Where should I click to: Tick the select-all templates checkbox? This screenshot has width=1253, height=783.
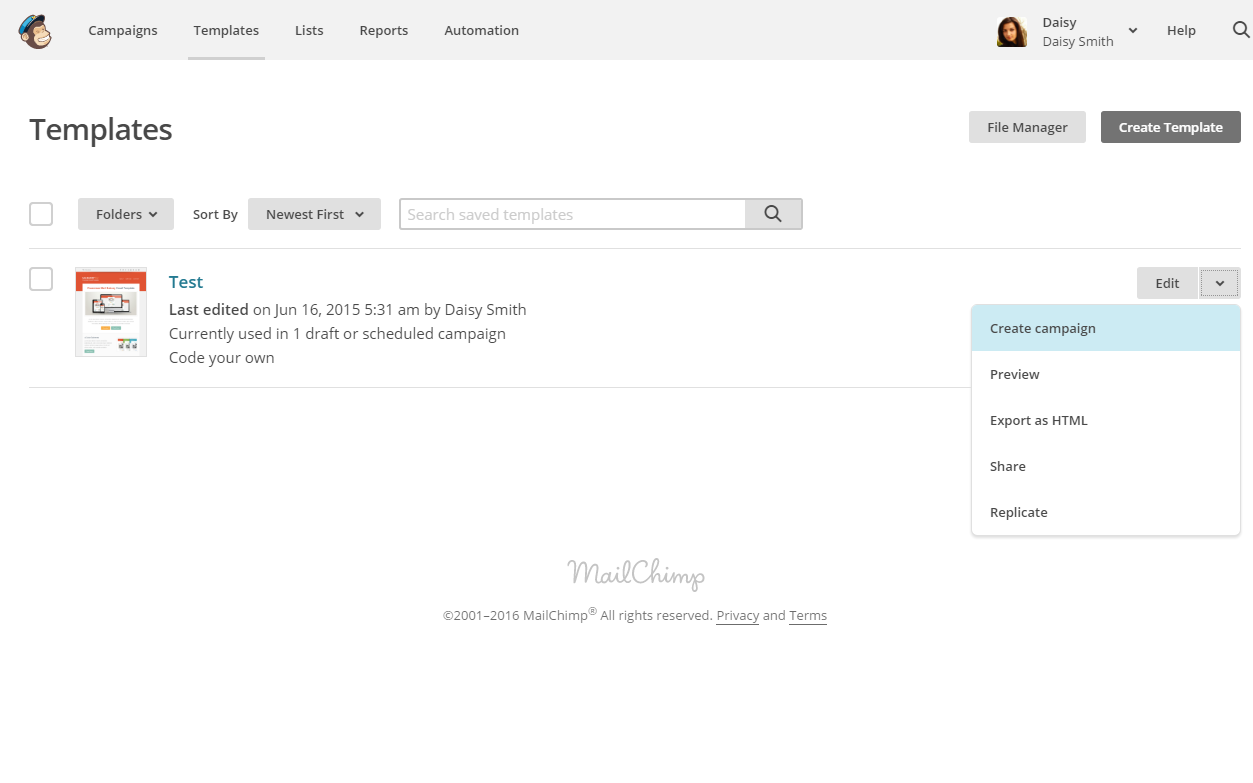click(x=41, y=214)
